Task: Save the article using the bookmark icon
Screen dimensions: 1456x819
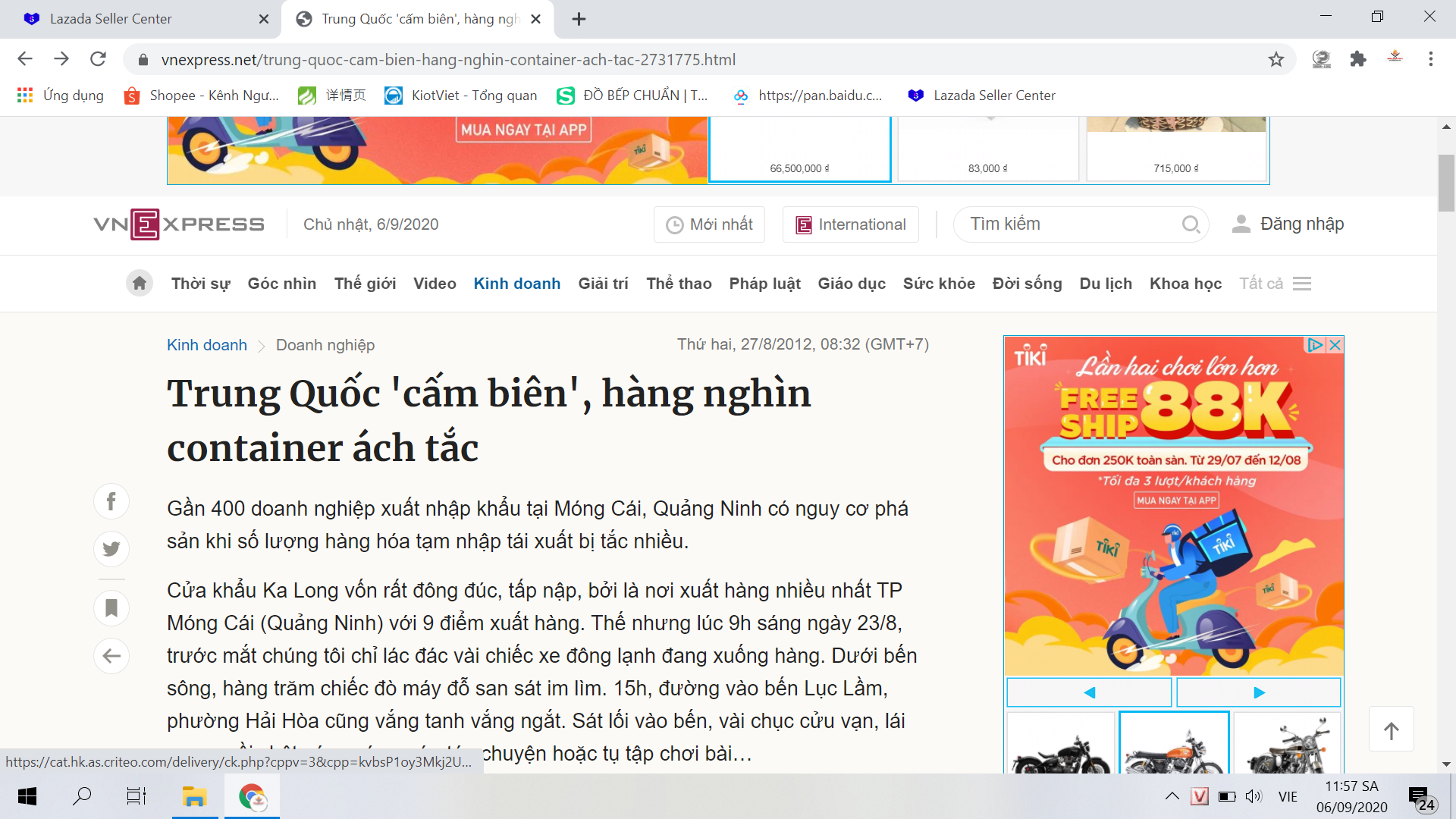Action: point(111,607)
